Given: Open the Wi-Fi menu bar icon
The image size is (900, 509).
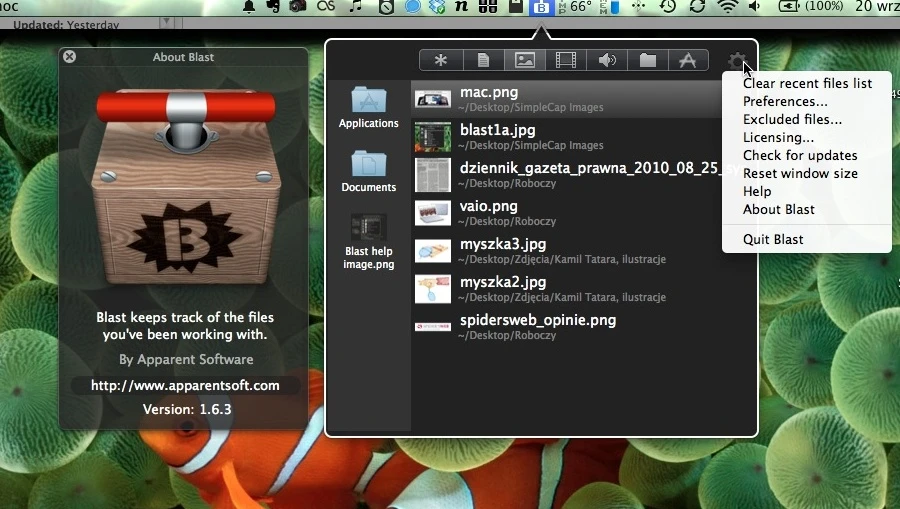Looking at the screenshot, I should coord(728,6).
